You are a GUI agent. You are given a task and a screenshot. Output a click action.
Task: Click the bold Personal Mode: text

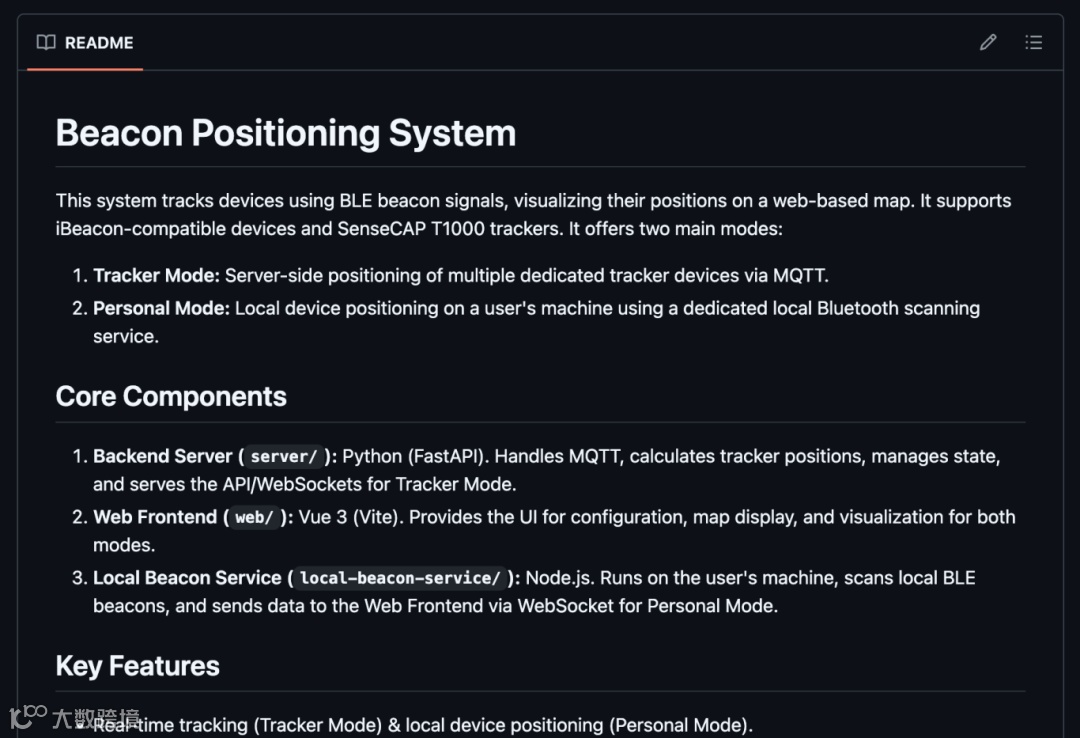point(161,308)
